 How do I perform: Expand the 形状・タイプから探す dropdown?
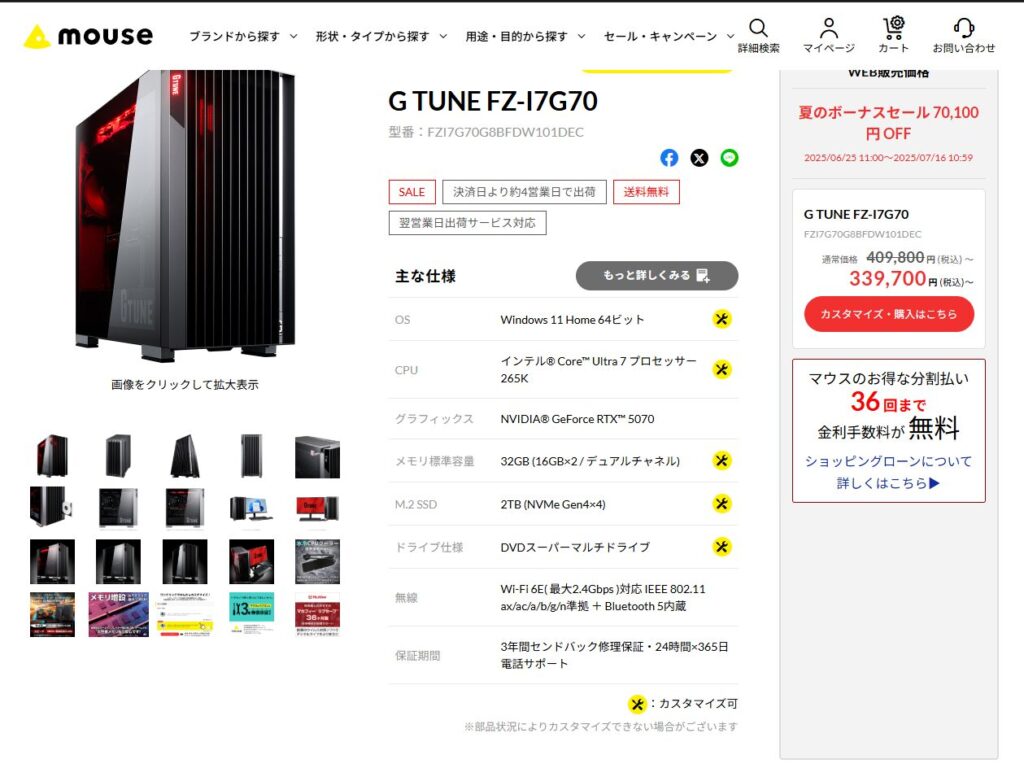click(x=381, y=37)
